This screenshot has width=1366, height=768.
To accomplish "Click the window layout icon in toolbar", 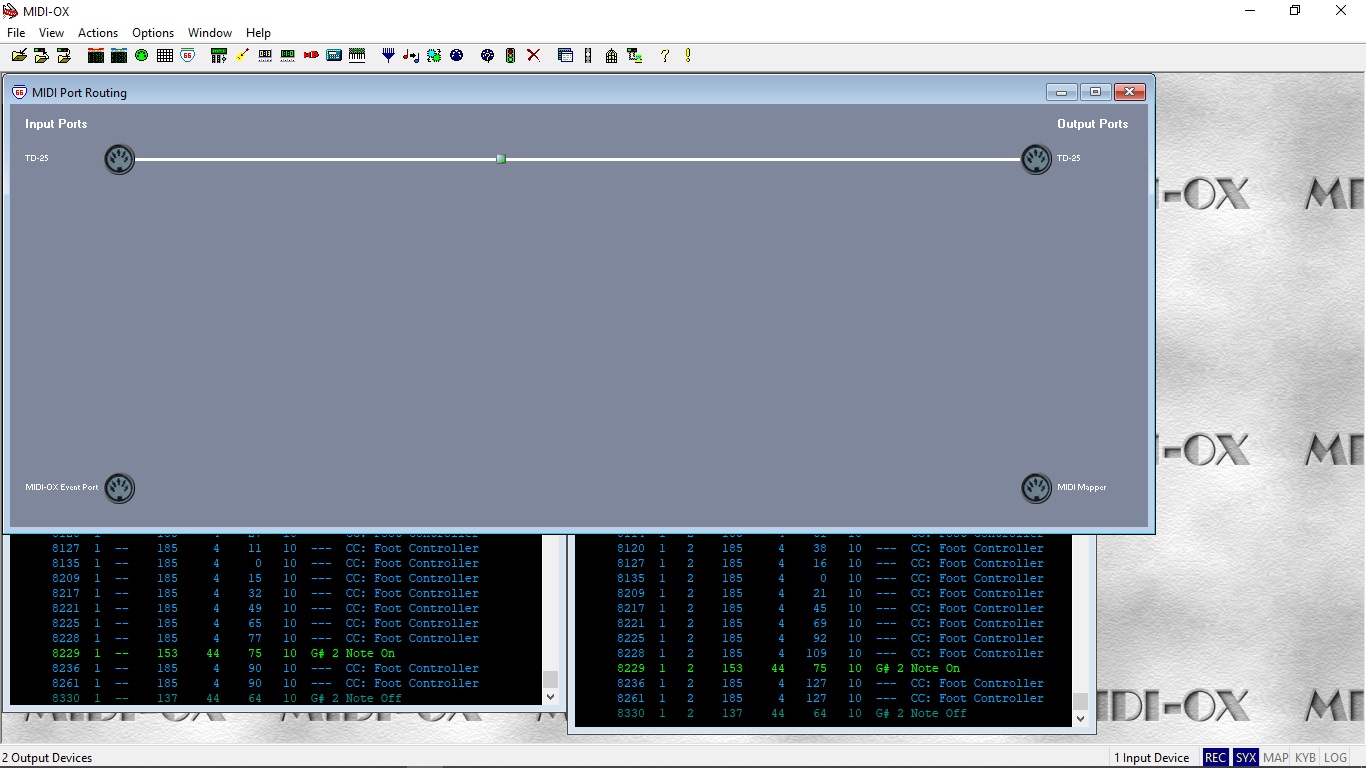I will tap(565, 56).
